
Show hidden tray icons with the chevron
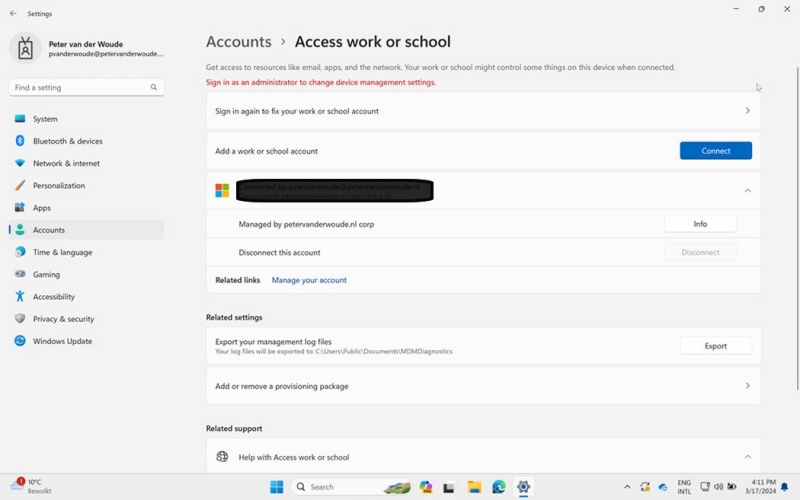click(627, 487)
